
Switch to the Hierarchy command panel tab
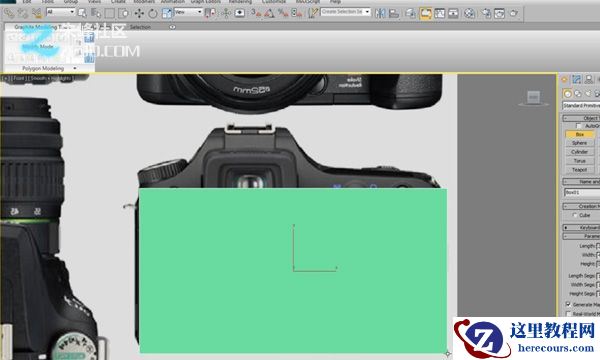(x=589, y=80)
